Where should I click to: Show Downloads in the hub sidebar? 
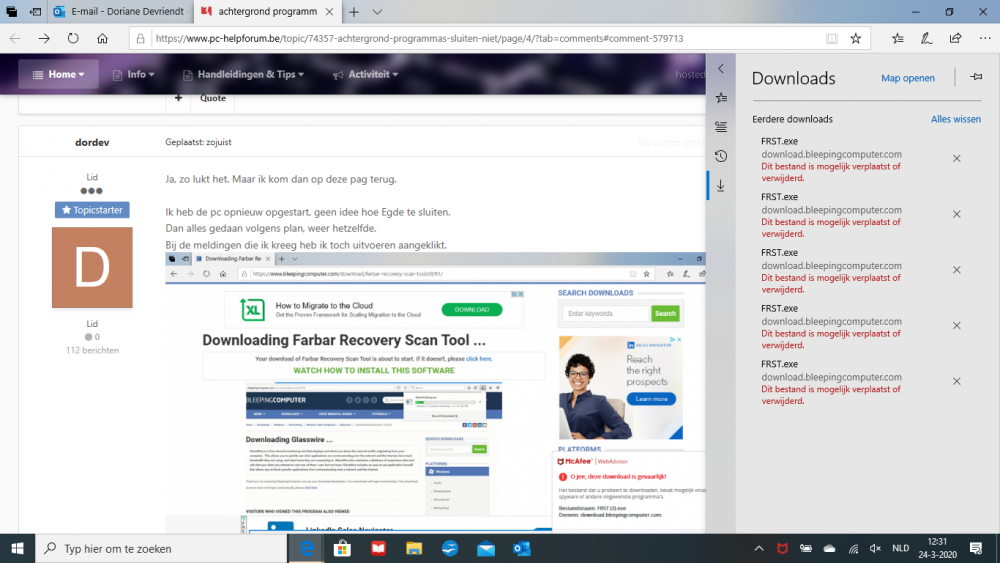pos(721,186)
